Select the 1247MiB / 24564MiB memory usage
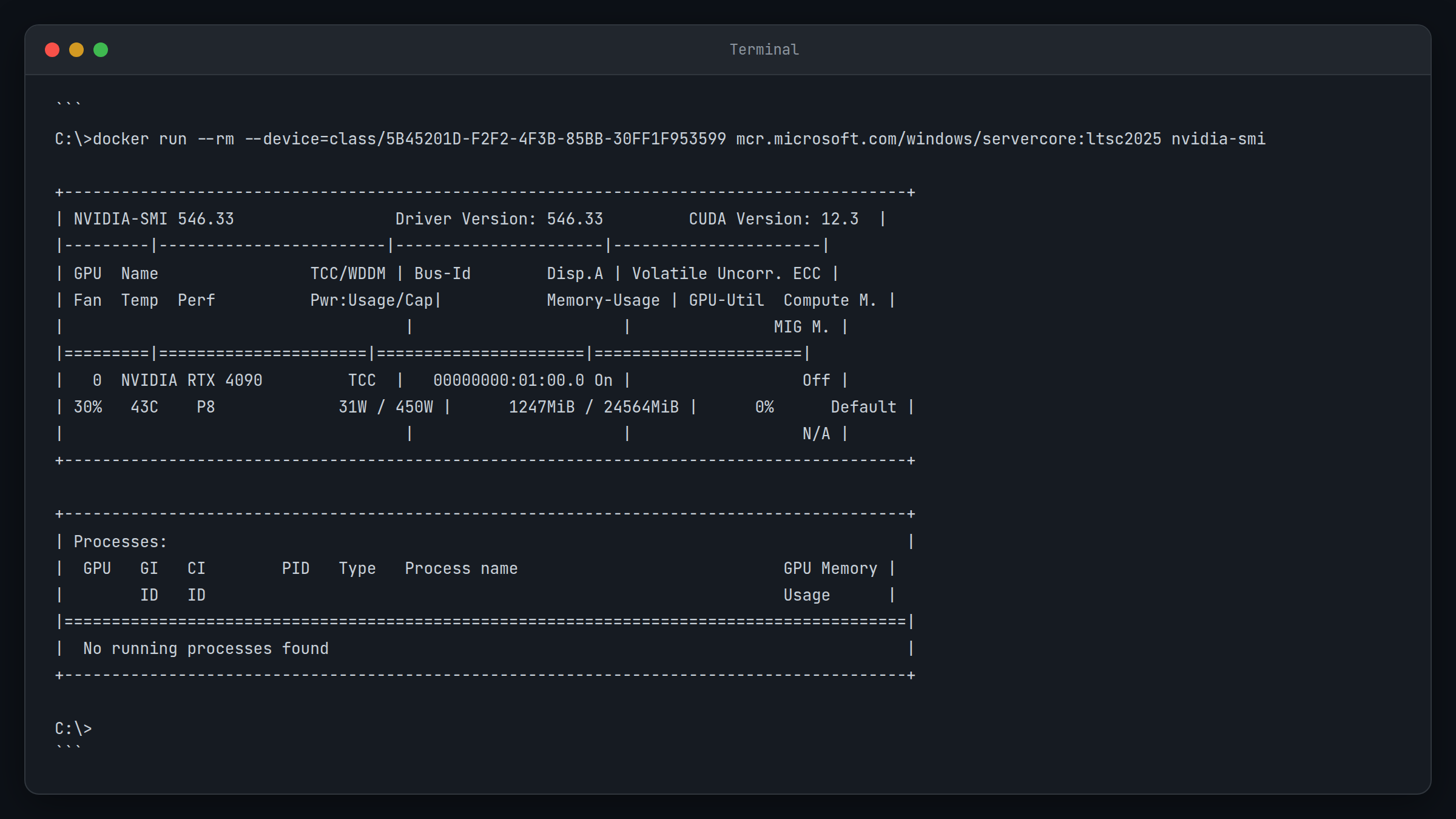This screenshot has height=819, width=1456. click(595, 406)
